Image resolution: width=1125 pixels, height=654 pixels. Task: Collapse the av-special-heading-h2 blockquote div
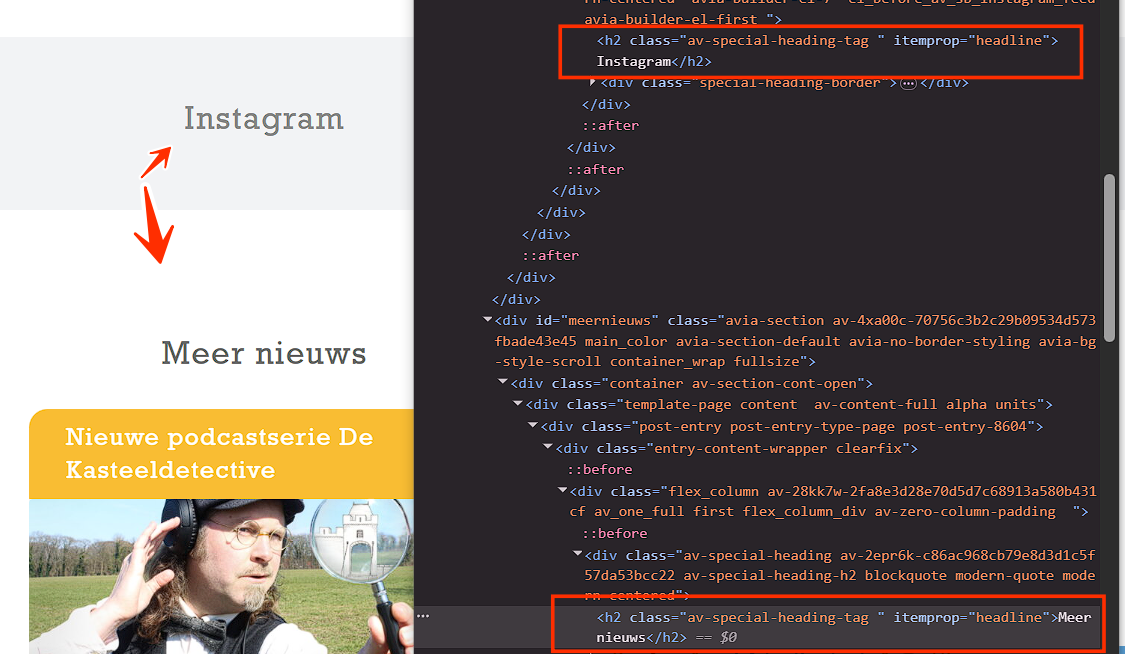(x=577, y=555)
